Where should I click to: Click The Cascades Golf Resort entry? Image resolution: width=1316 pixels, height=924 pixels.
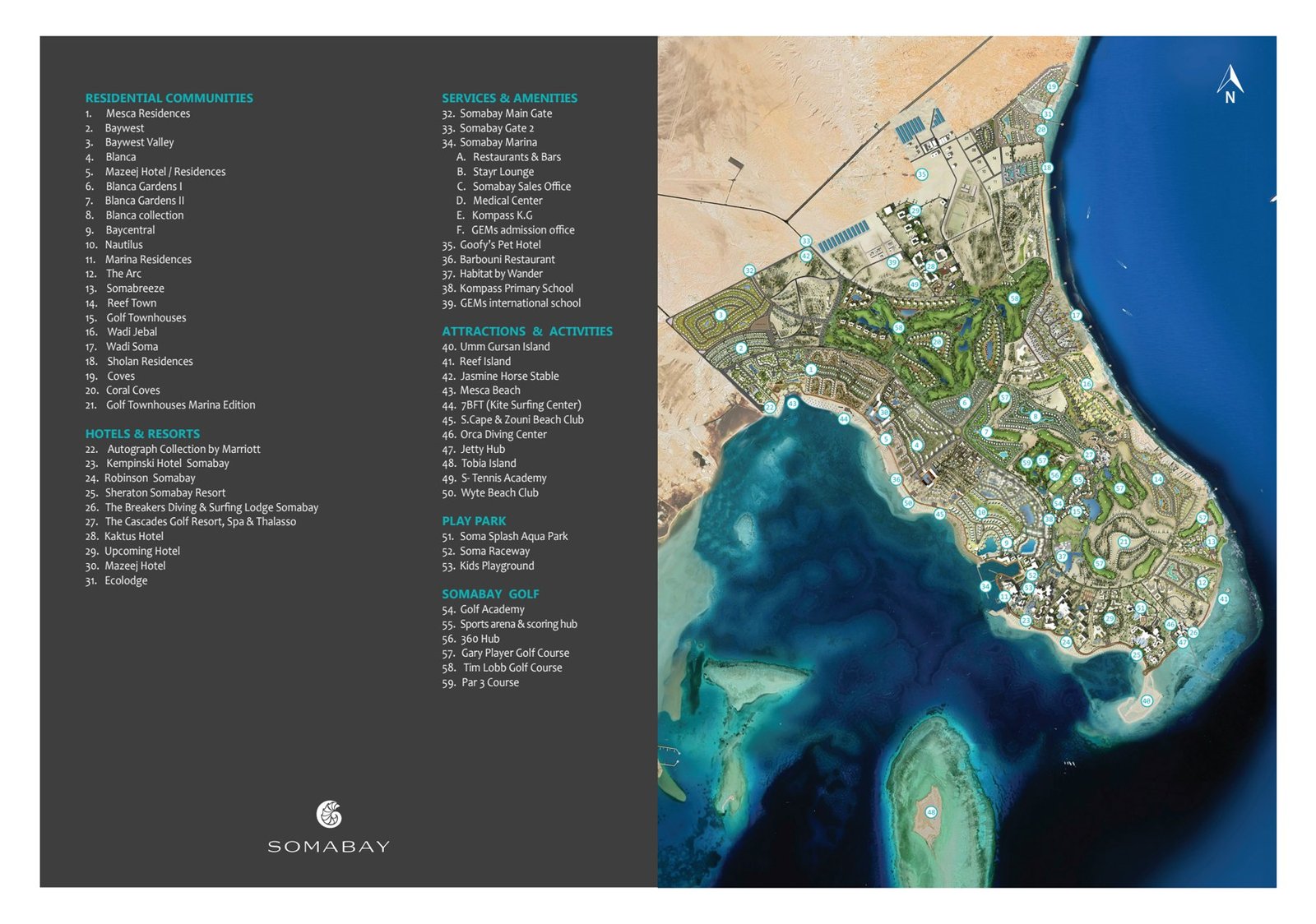191,522
